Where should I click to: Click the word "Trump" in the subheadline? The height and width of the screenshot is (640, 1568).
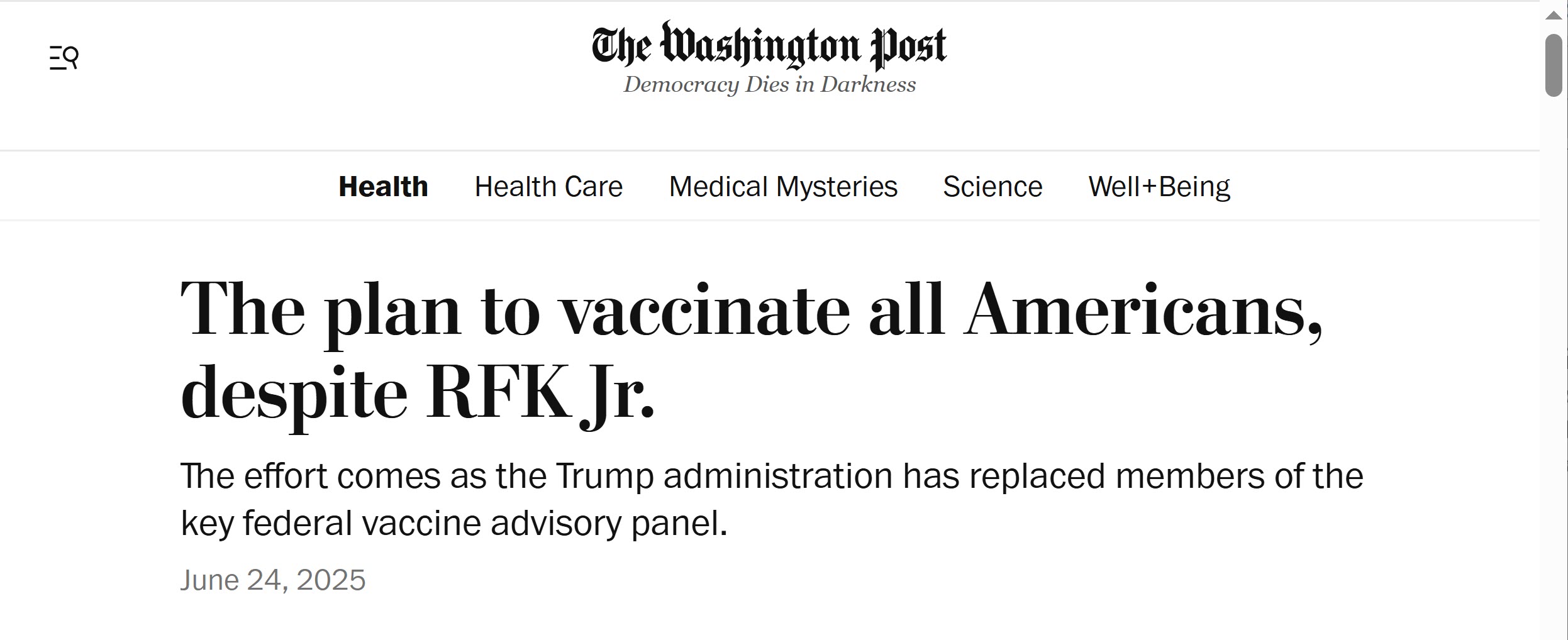pos(604,477)
